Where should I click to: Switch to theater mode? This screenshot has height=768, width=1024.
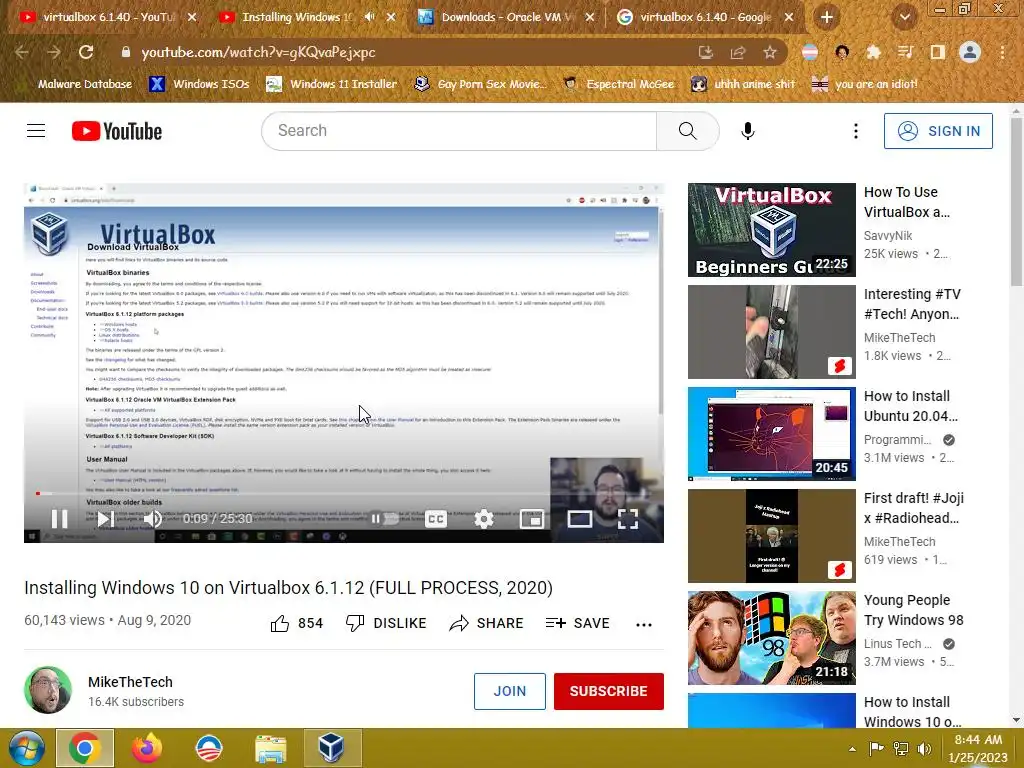[580, 519]
